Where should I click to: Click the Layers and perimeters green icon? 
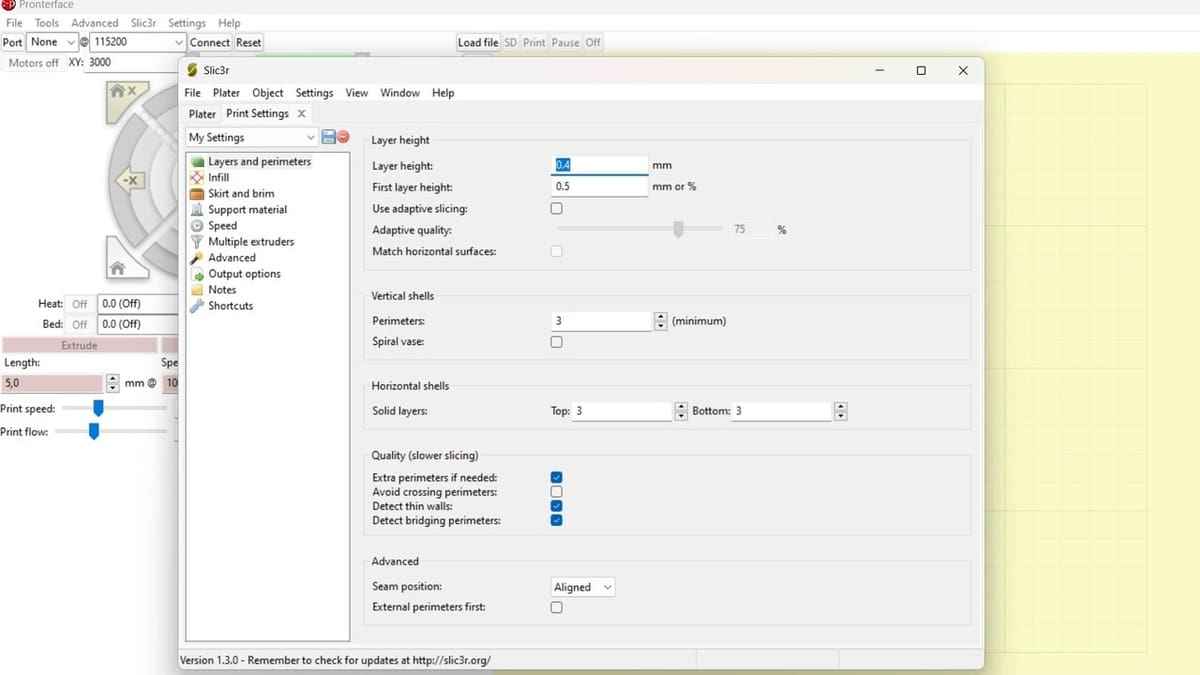coord(197,162)
